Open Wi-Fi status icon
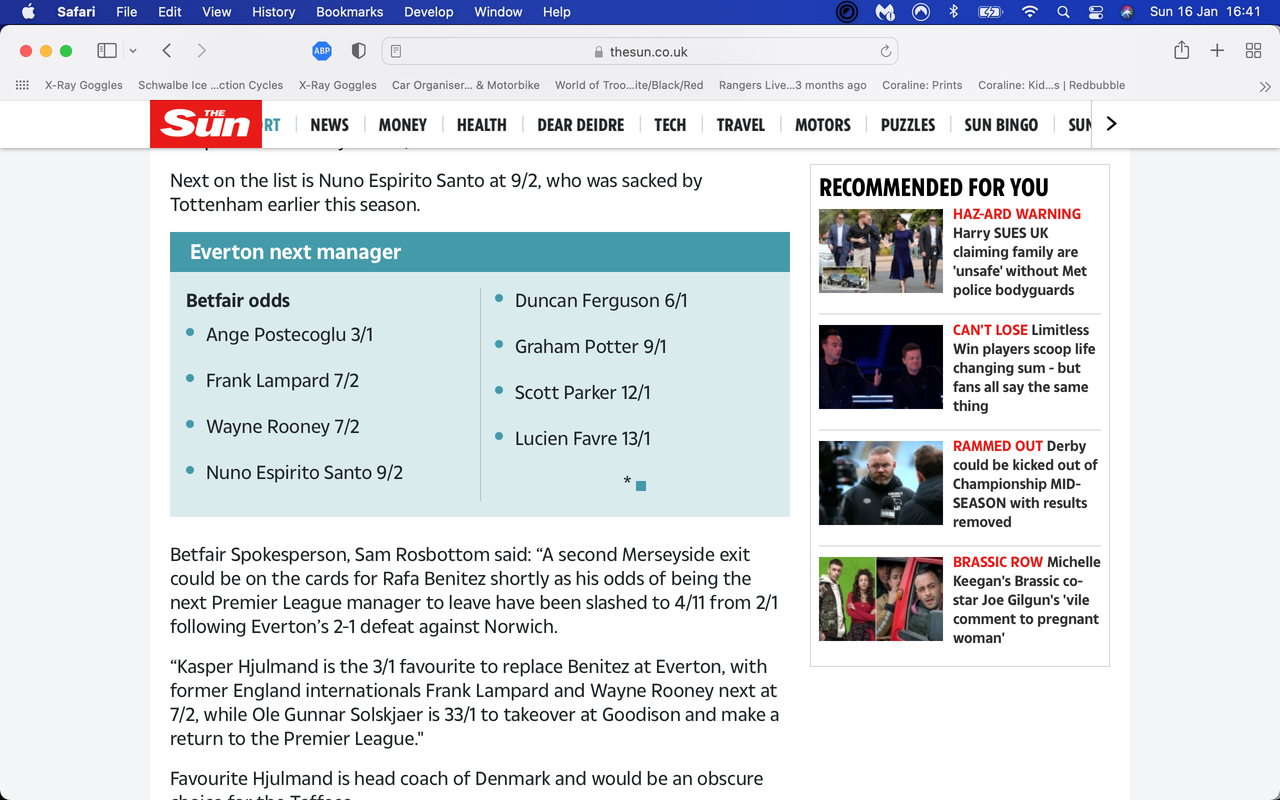 1030,12
